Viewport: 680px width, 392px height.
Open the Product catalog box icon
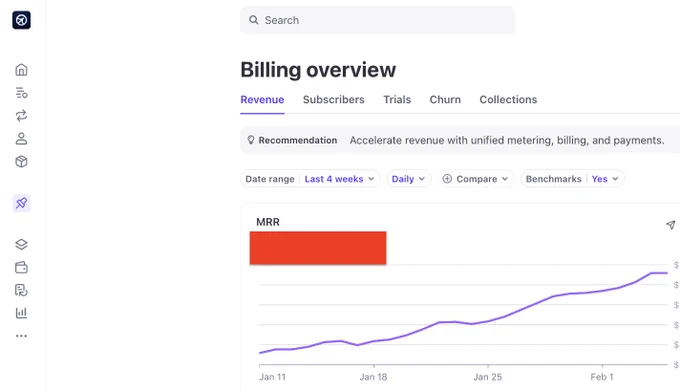(x=21, y=162)
